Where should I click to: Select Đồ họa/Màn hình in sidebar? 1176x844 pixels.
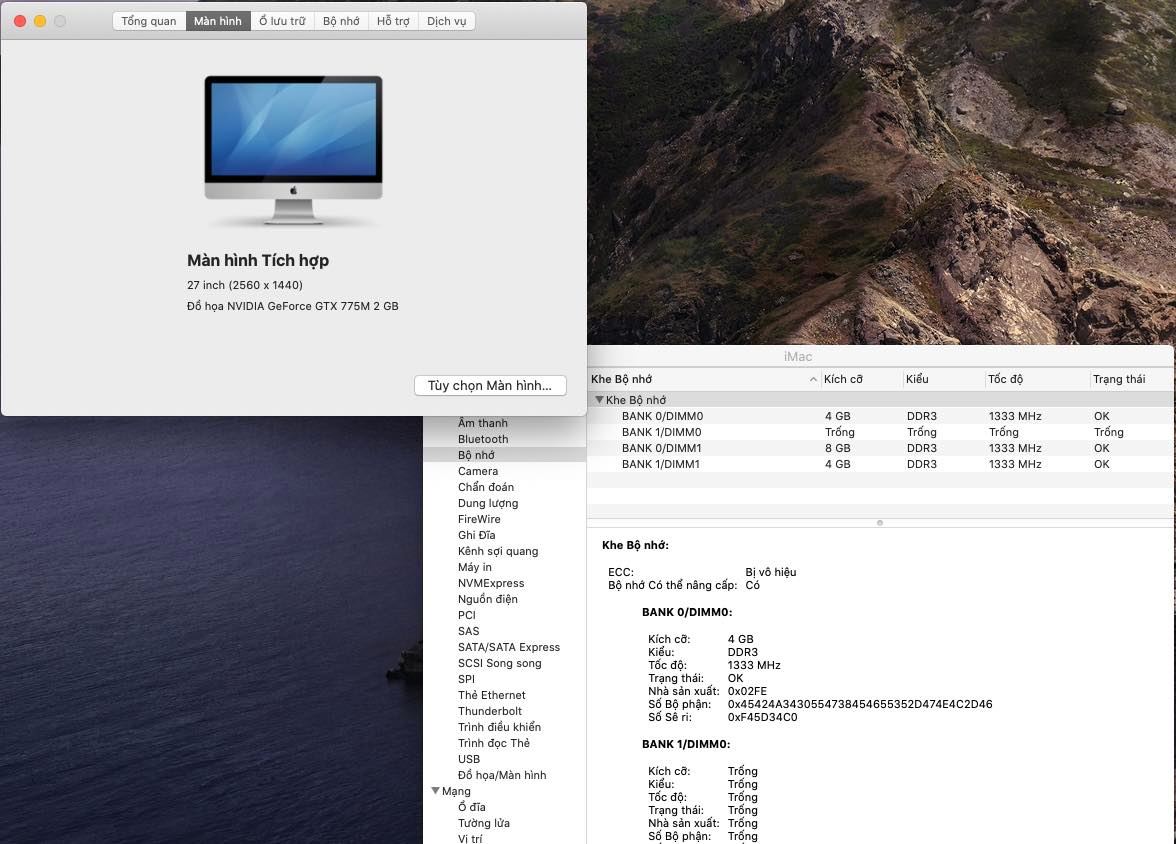pos(502,775)
